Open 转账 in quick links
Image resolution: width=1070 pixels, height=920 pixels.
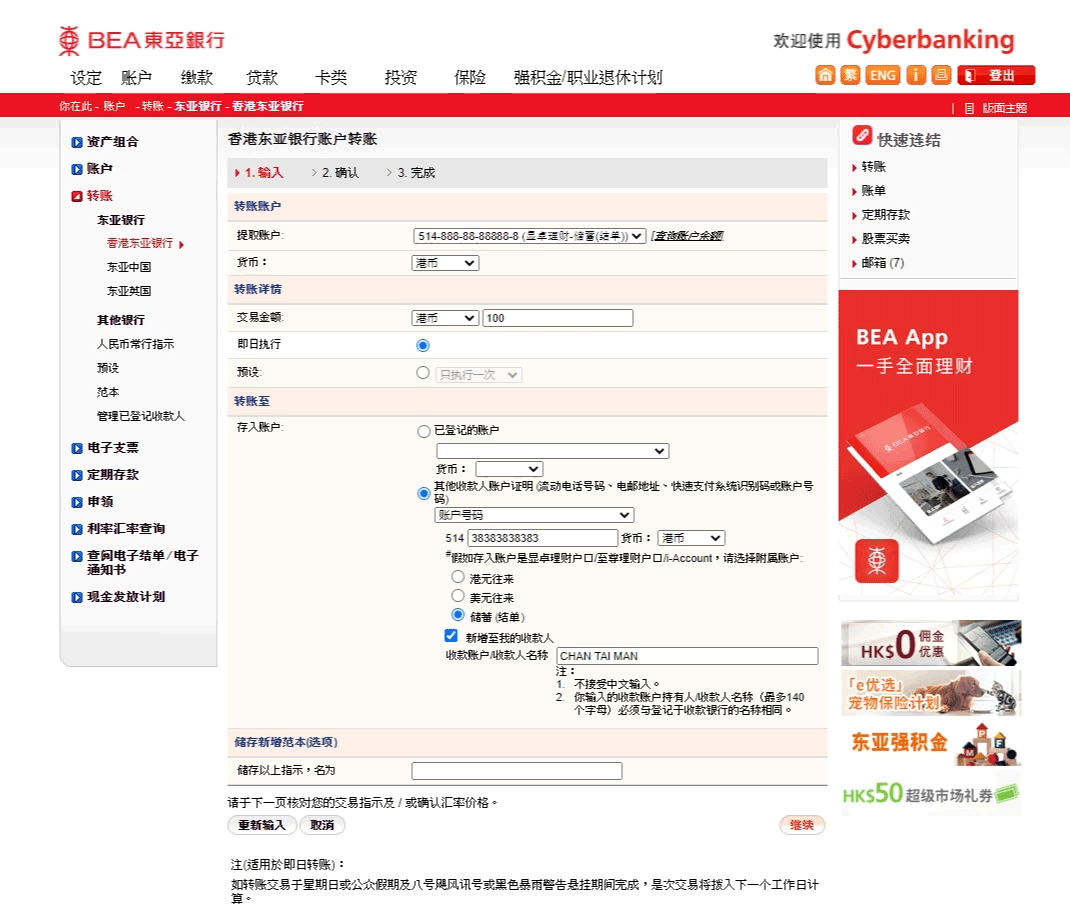[x=873, y=167]
